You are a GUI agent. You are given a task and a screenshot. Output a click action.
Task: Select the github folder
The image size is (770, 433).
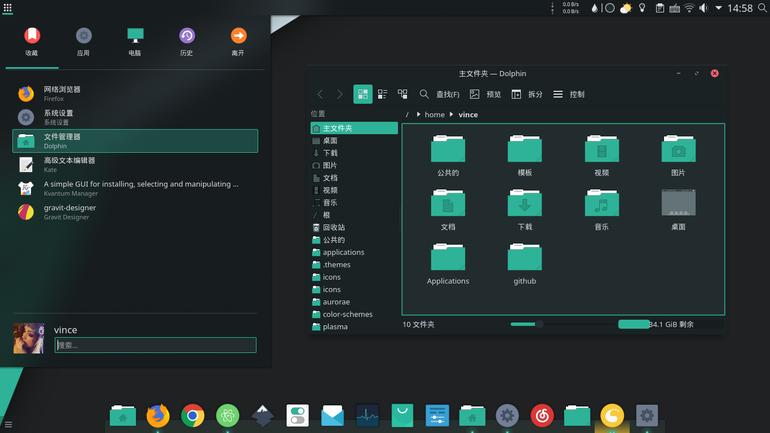[524, 264]
